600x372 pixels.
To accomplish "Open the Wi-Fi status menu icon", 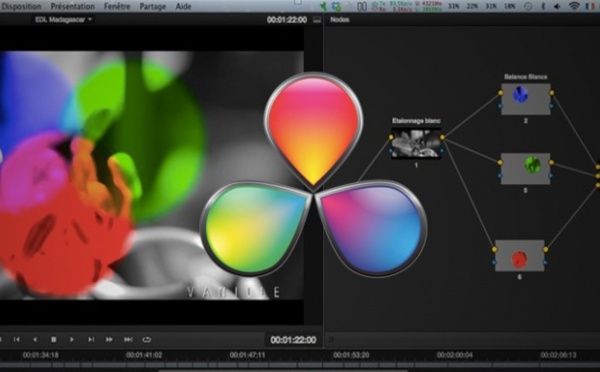I will tap(574, 6).
